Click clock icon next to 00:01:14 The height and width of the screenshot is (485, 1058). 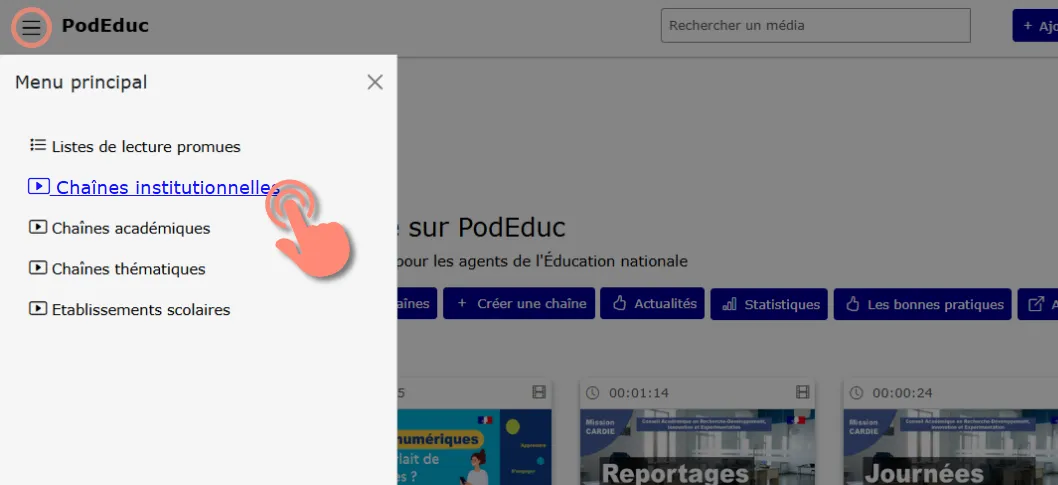[592, 393]
